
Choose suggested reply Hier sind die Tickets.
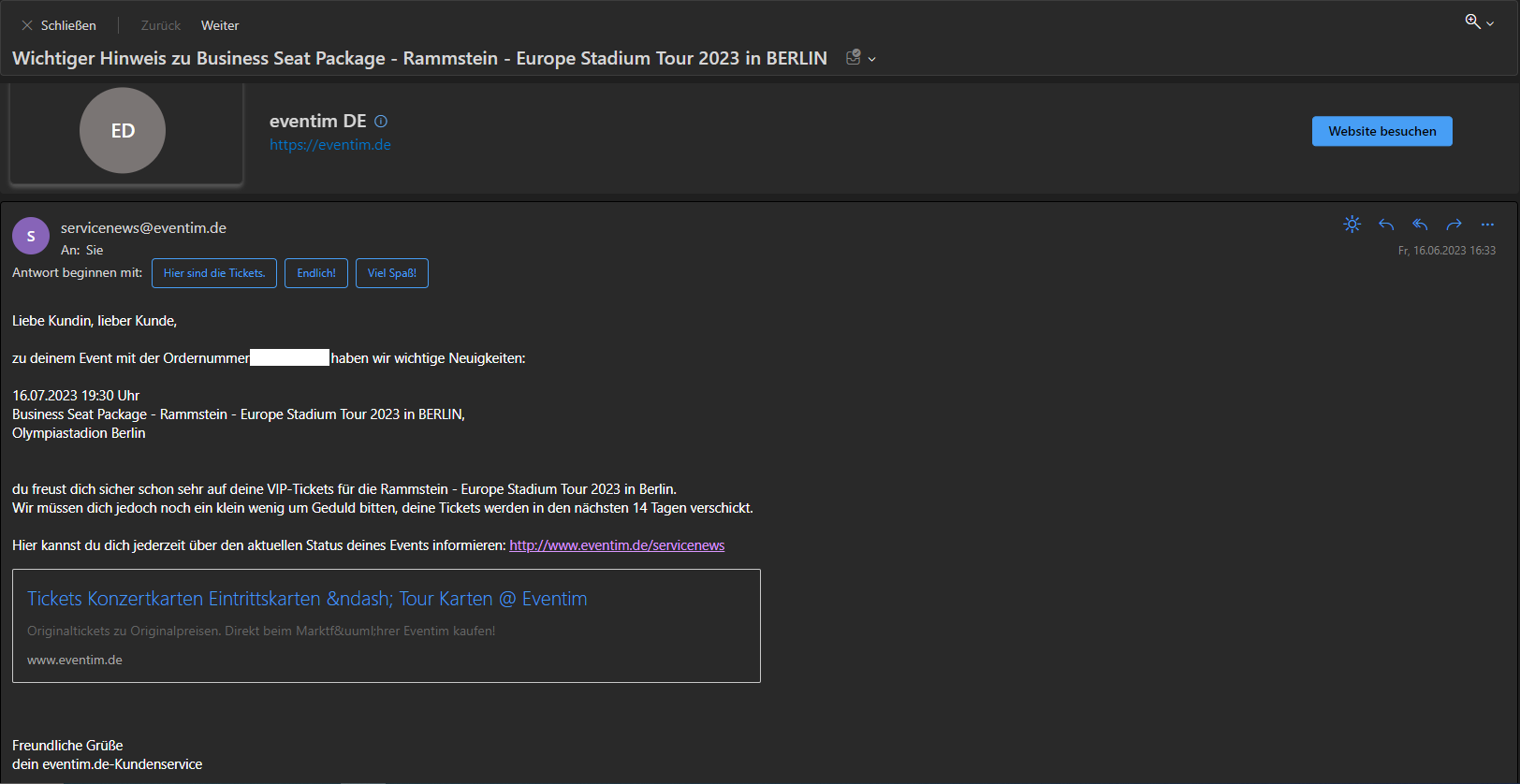click(x=214, y=273)
